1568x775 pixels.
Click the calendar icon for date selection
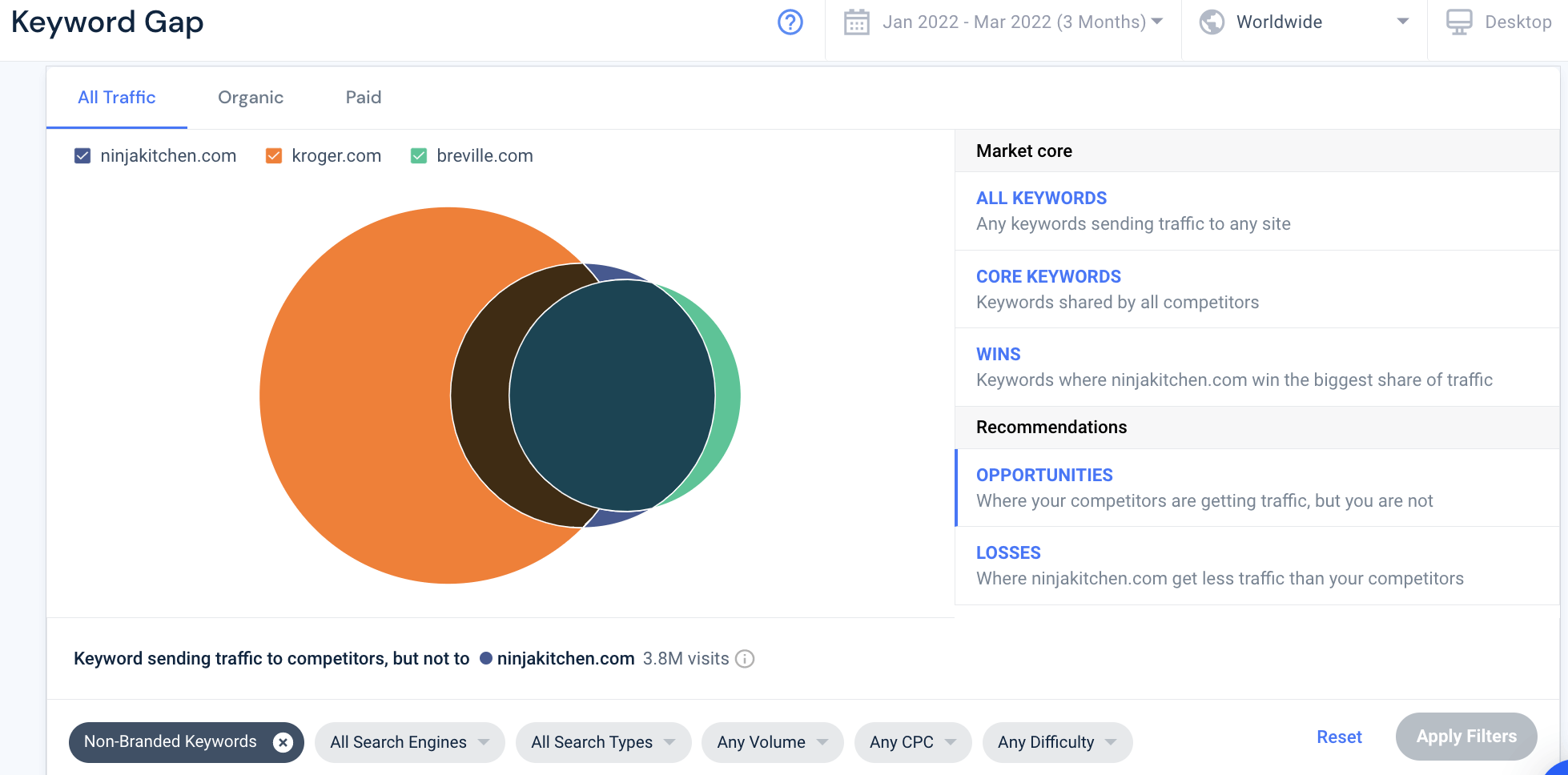[856, 22]
